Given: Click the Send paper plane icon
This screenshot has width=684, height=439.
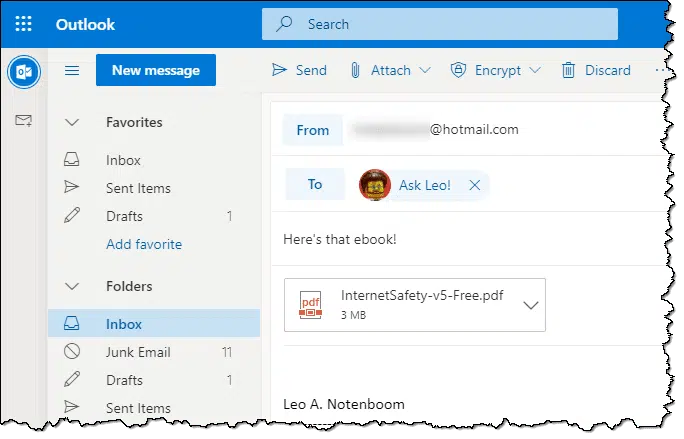Looking at the screenshot, I should pyautogui.click(x=279, y=70).
